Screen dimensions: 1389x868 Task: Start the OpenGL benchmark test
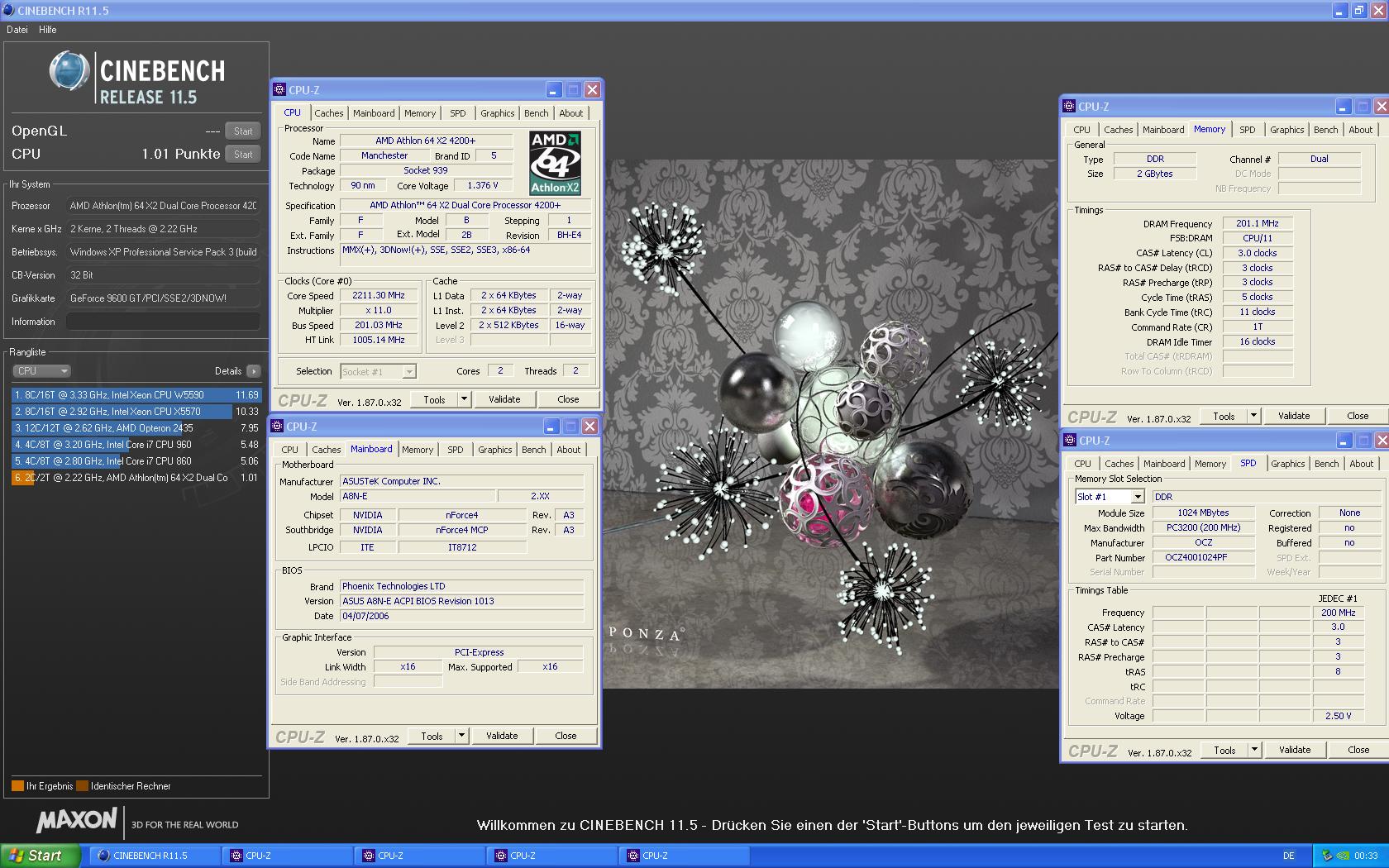[x=243, y=131]
